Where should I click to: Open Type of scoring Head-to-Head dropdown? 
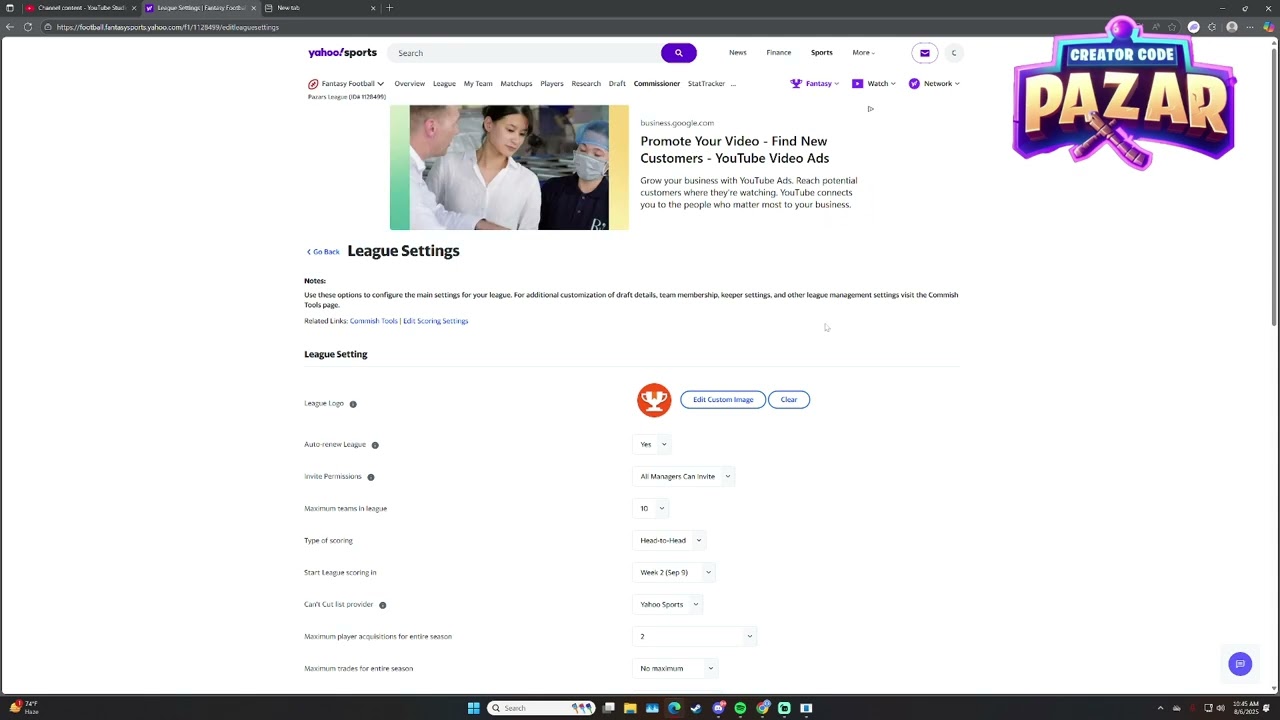tap(670, 540)
